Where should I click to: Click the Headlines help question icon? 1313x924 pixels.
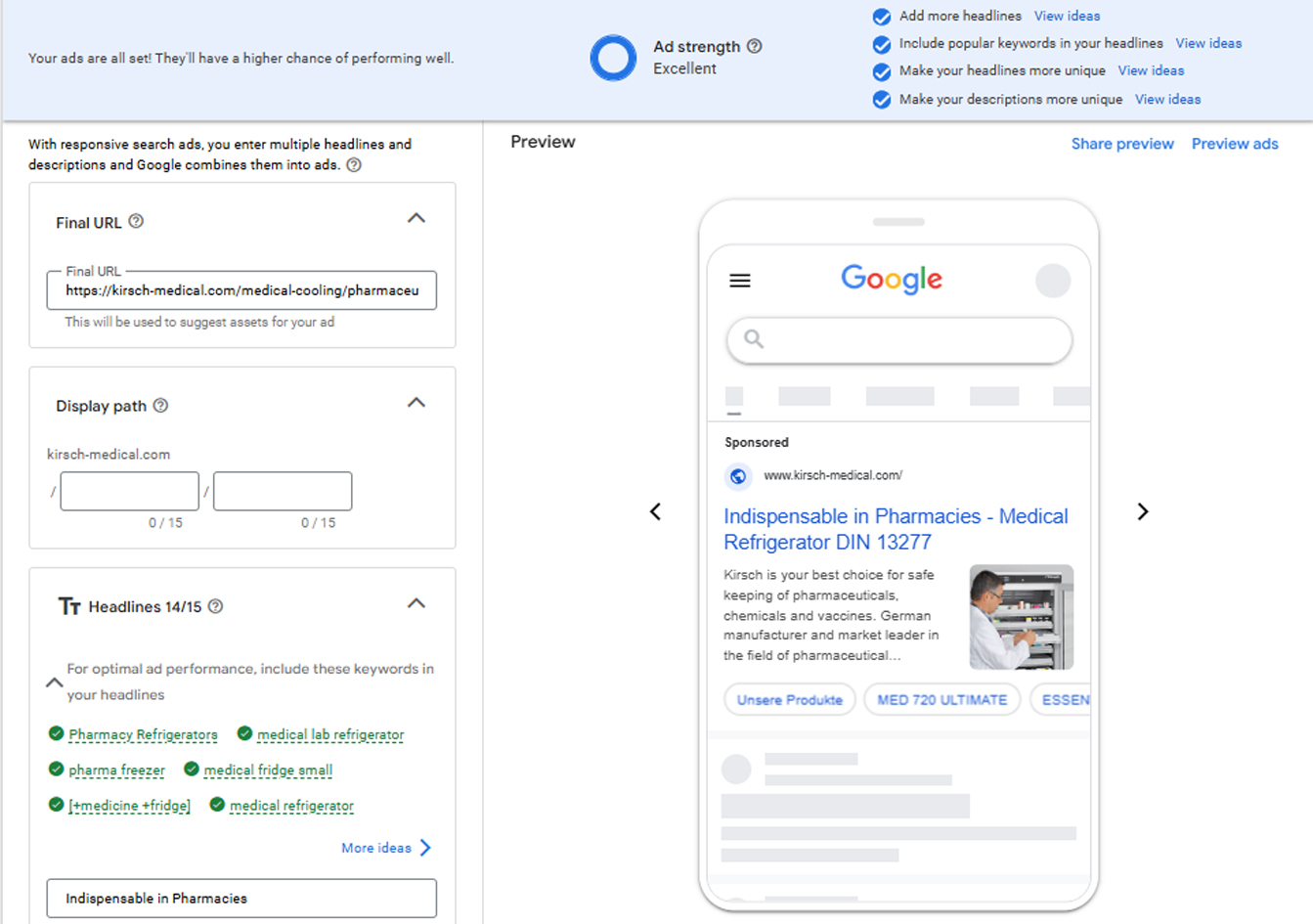coord(215,606)
